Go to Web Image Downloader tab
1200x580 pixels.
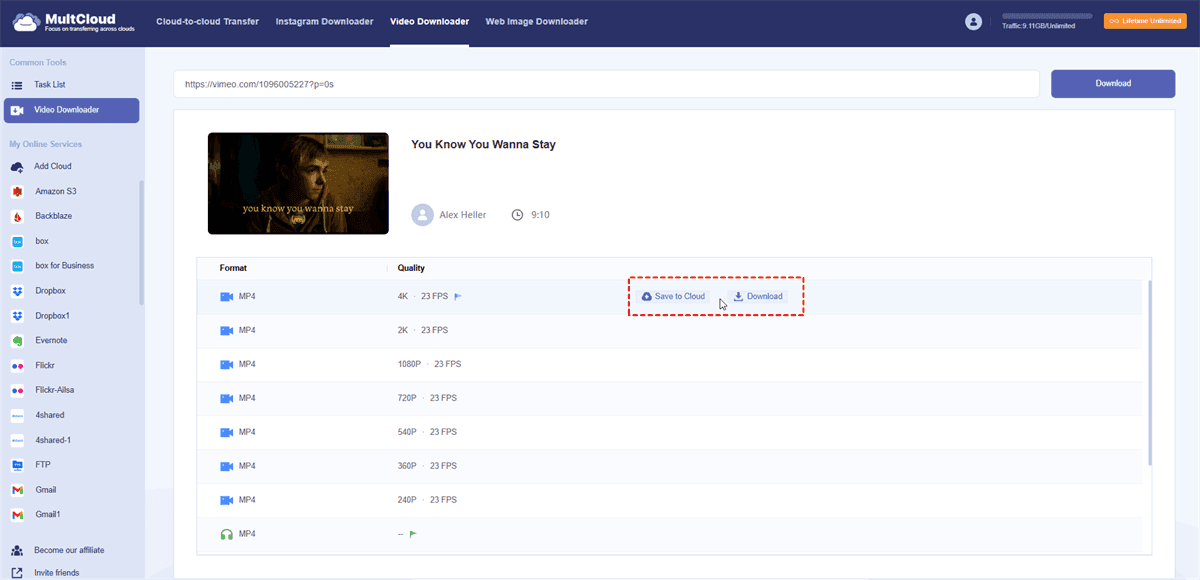(x=536, y=21)
